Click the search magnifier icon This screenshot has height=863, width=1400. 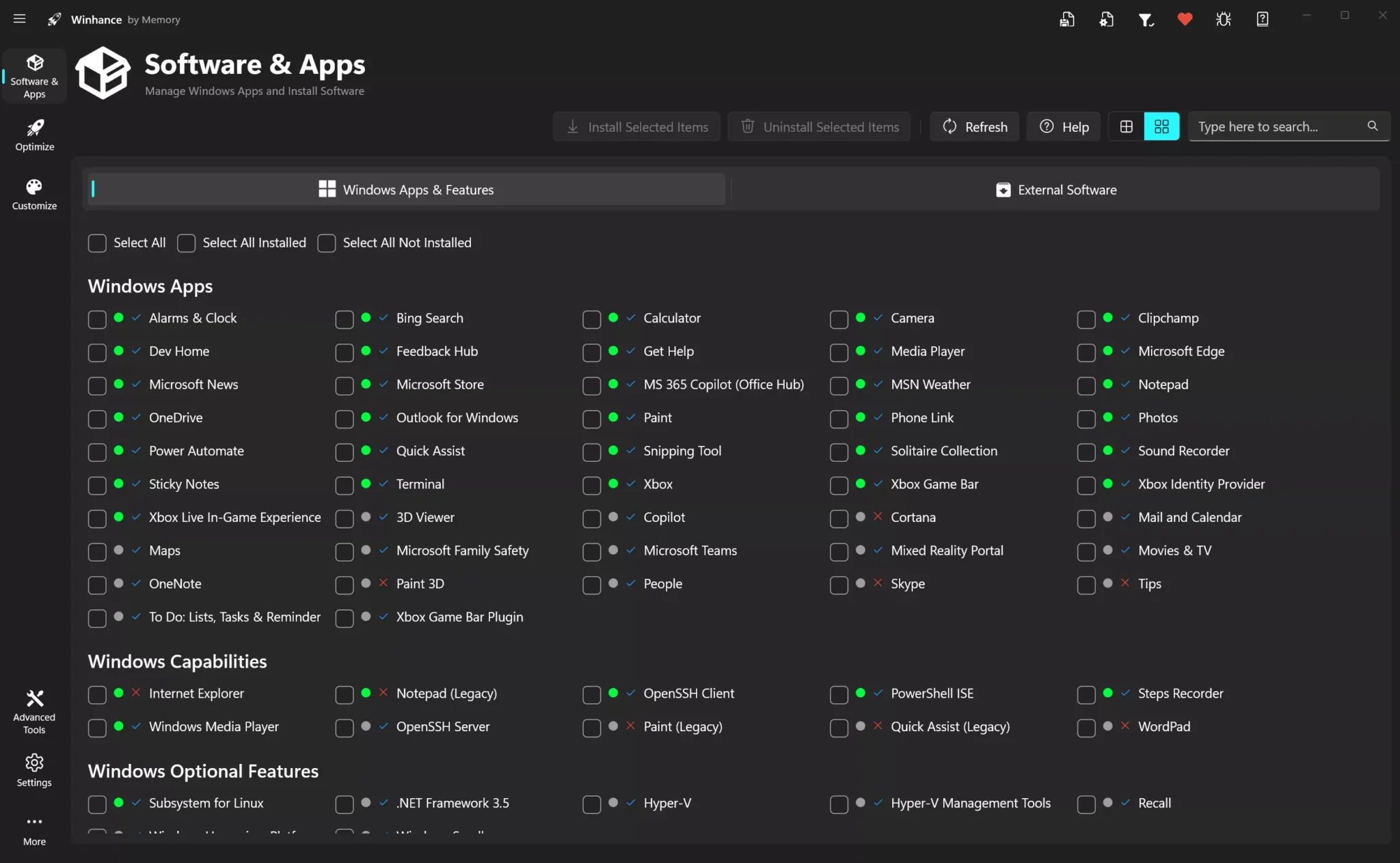[1372, 126]
